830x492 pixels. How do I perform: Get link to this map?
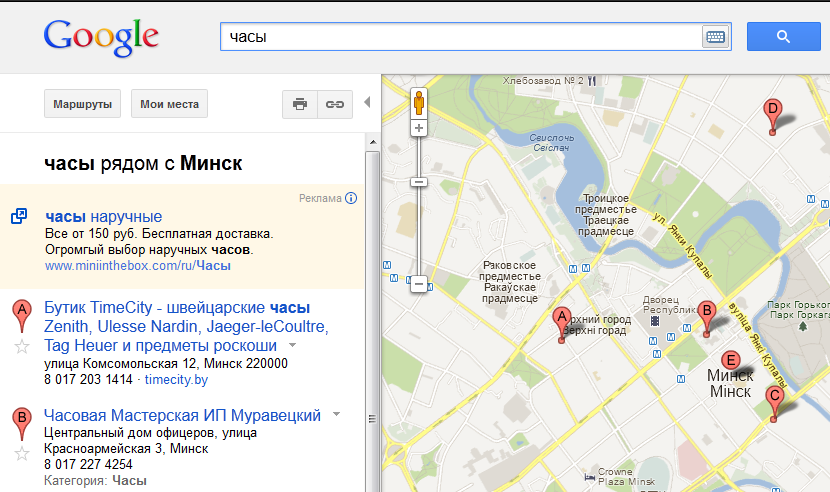coord(335,104)
